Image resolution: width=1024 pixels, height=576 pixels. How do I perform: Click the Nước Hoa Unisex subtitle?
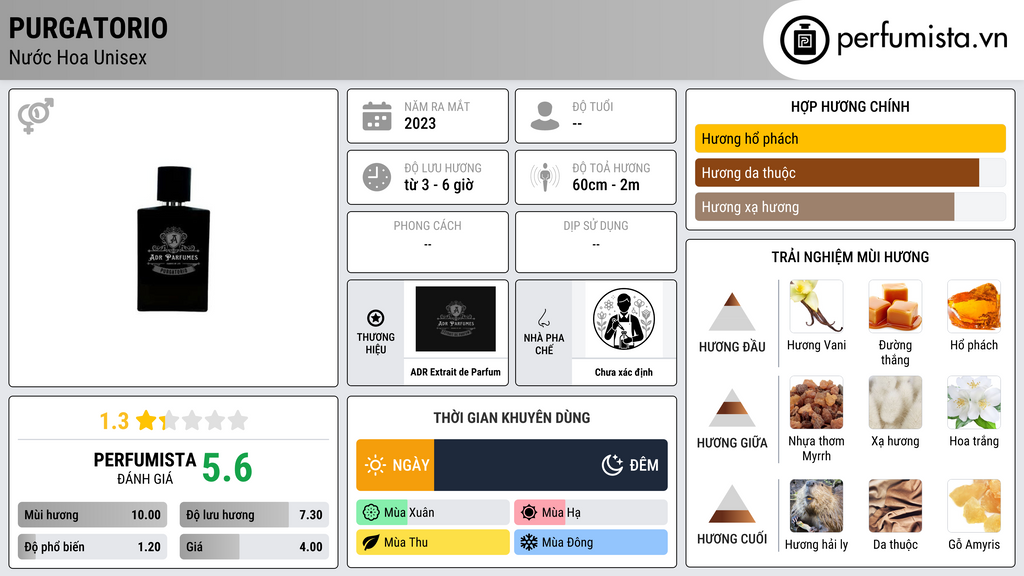tap(78, 57)
